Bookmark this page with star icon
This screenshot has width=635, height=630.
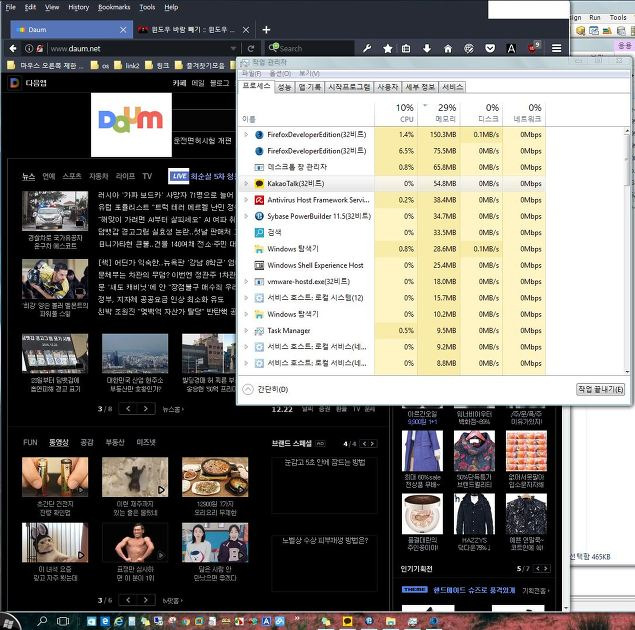coord(388,49)
